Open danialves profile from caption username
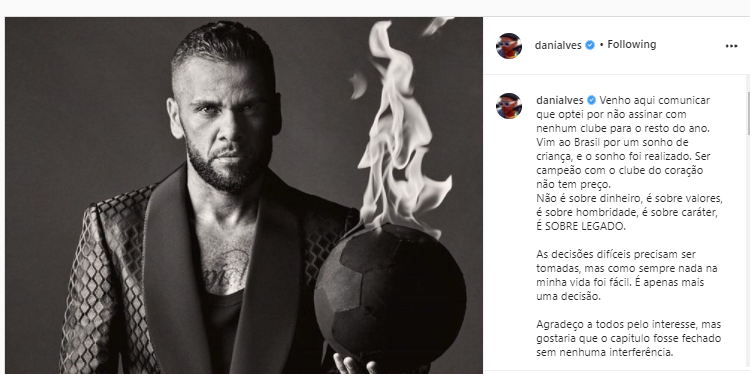 coord(560,100)
